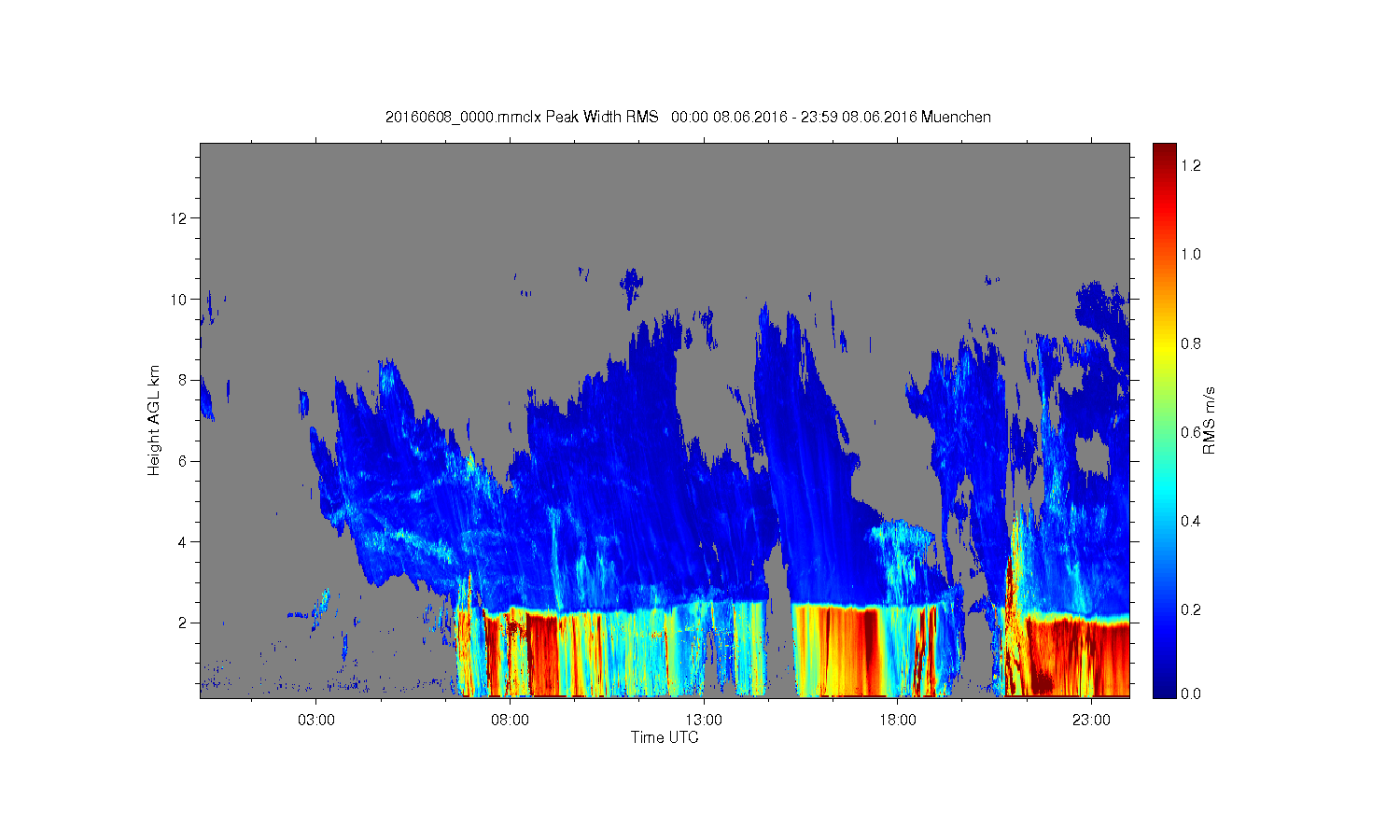Click the height tick label 8

pyautogui.click(x=183, y=380)
